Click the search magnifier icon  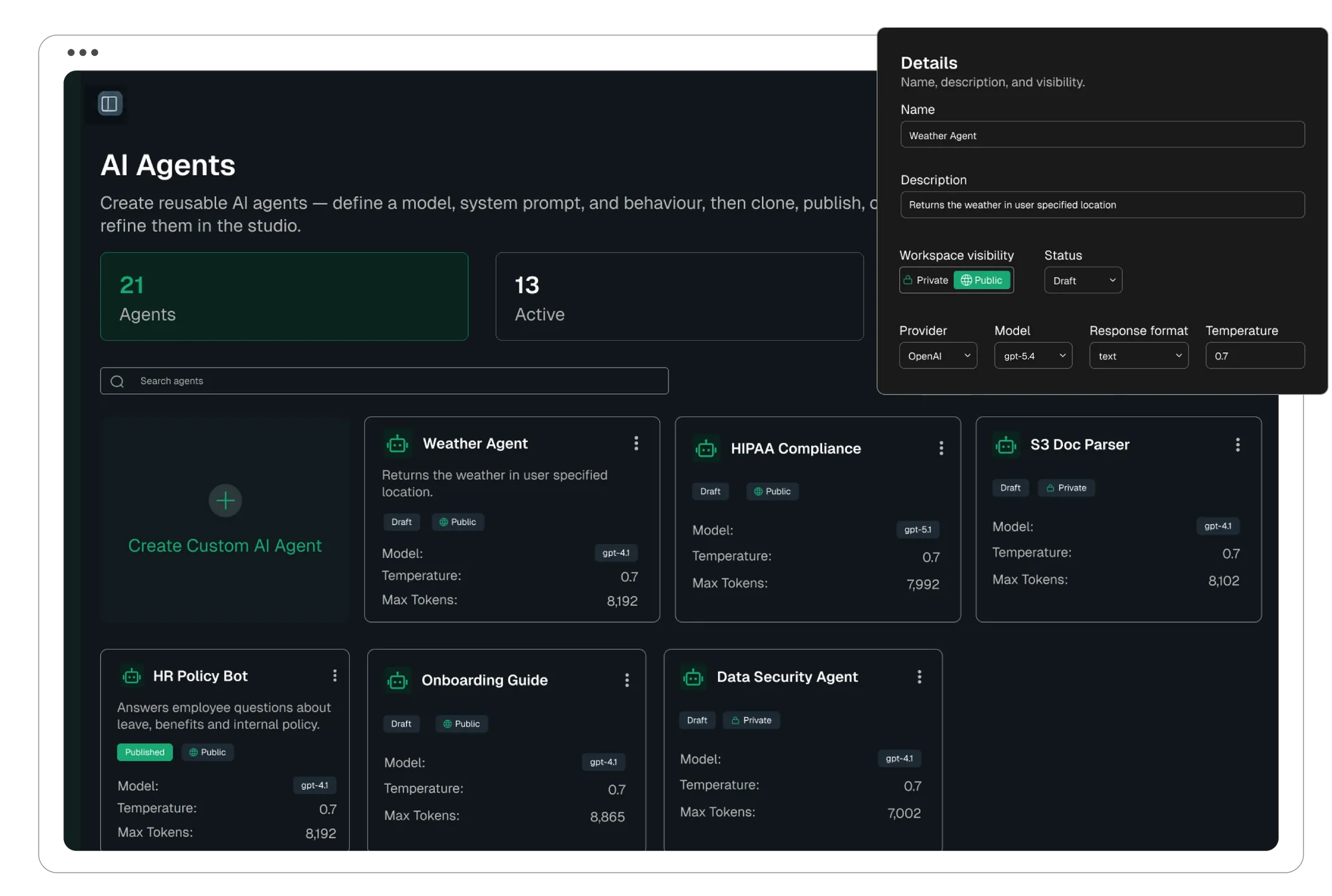(117, 381)
